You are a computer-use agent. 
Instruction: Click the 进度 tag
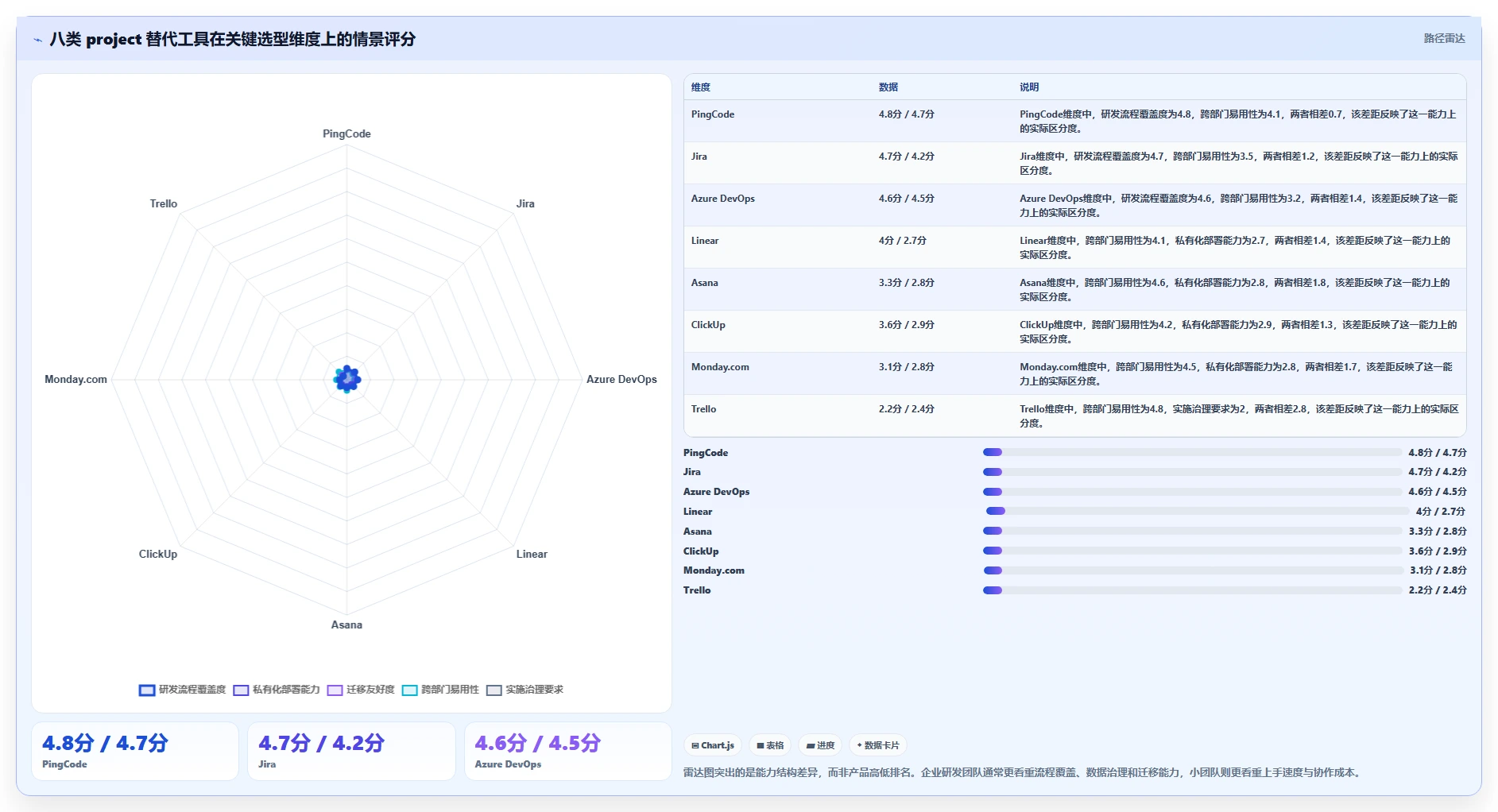tap(820, 745)
